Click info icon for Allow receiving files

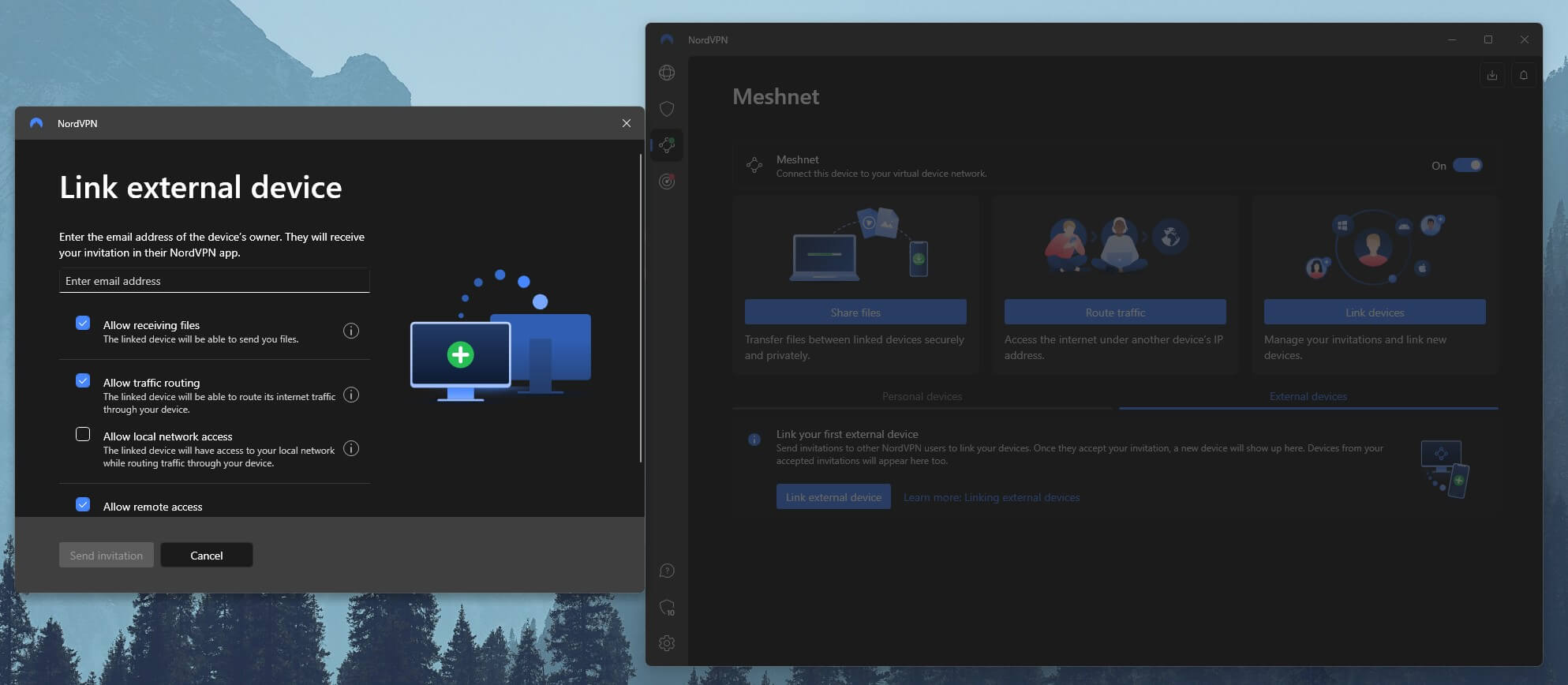pyautogui.click(x=351, y=331)
